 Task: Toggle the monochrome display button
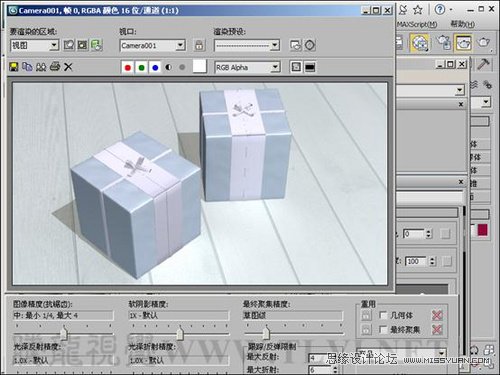[x=182, y=67]
